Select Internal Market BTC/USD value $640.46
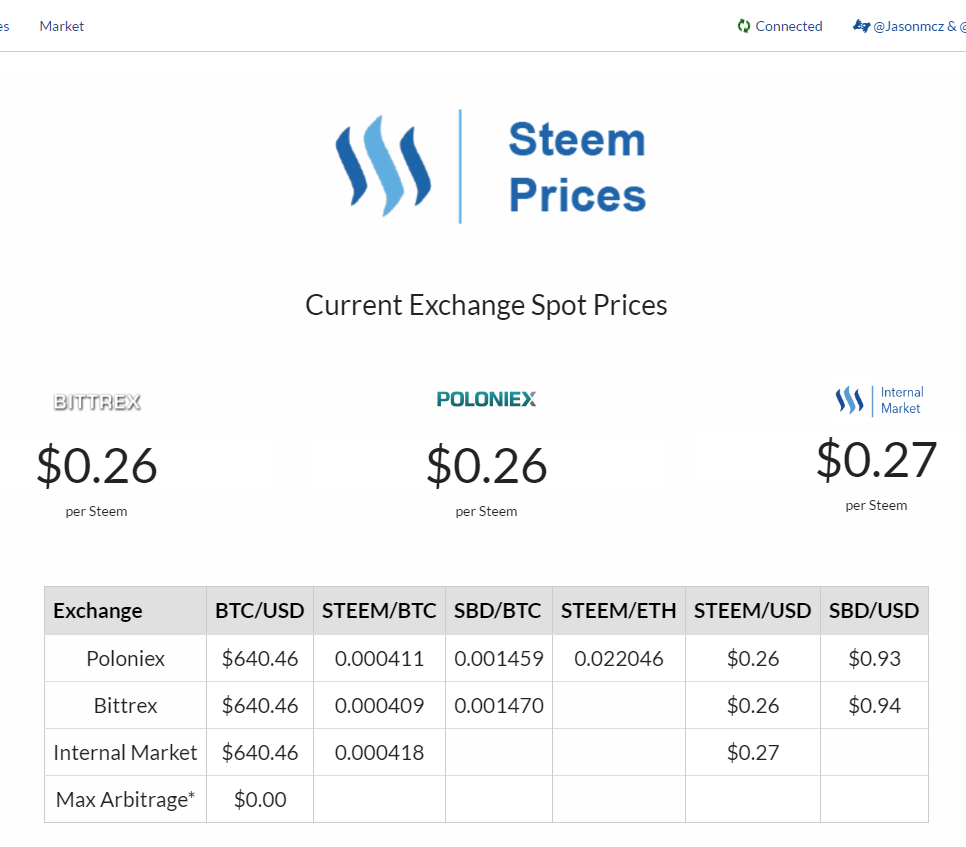This screenshot has width=966, height=847. click(260, 752)
